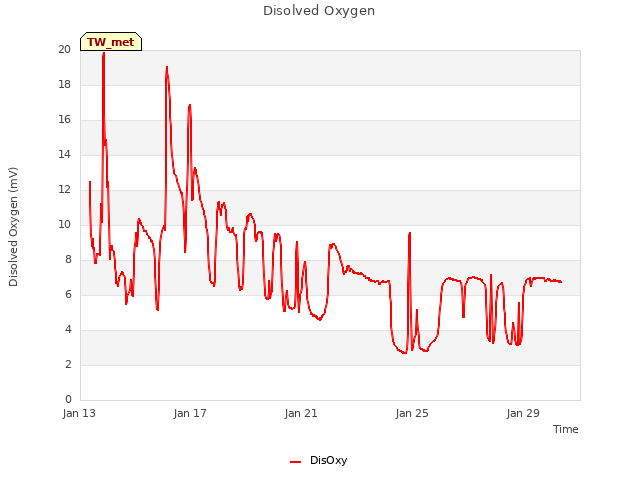Click the y-axis value 4
Screen dimensions: 640x480
68,329
